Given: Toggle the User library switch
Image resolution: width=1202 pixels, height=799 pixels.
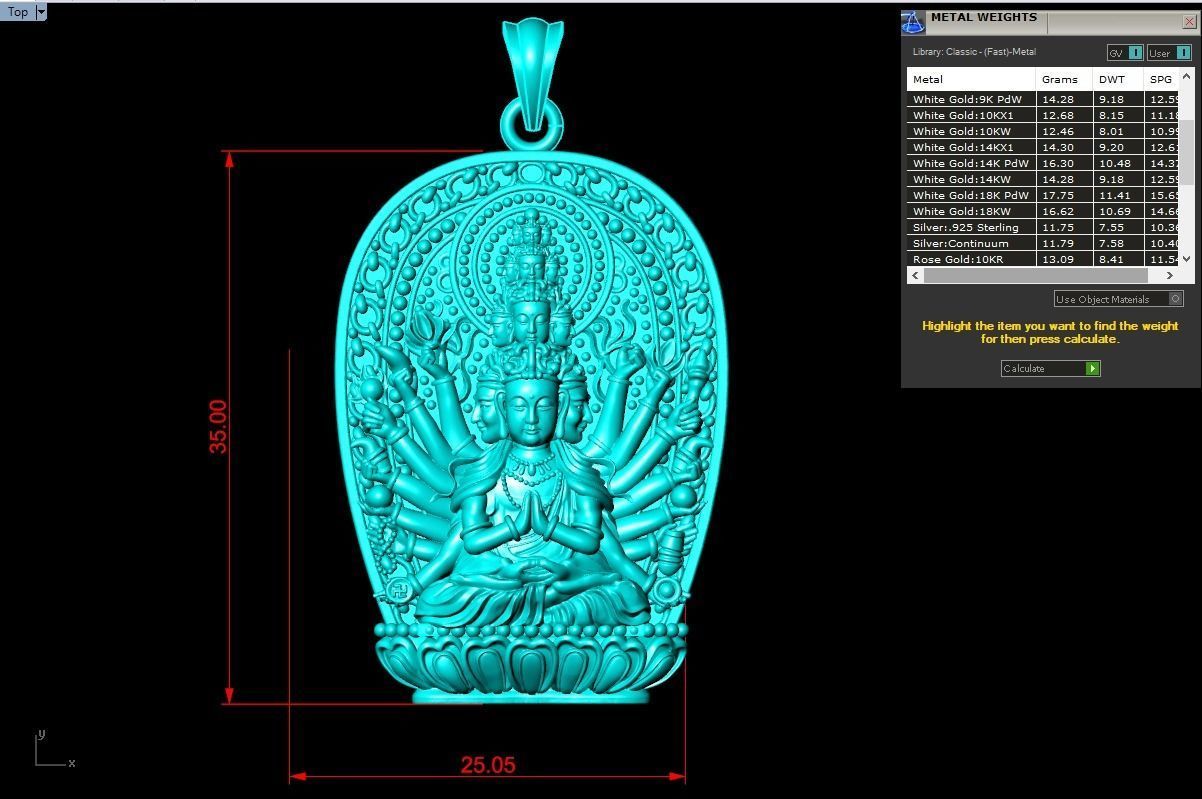Looking at the screenshot, I should pyautogui.click(x=1168, y=53).
